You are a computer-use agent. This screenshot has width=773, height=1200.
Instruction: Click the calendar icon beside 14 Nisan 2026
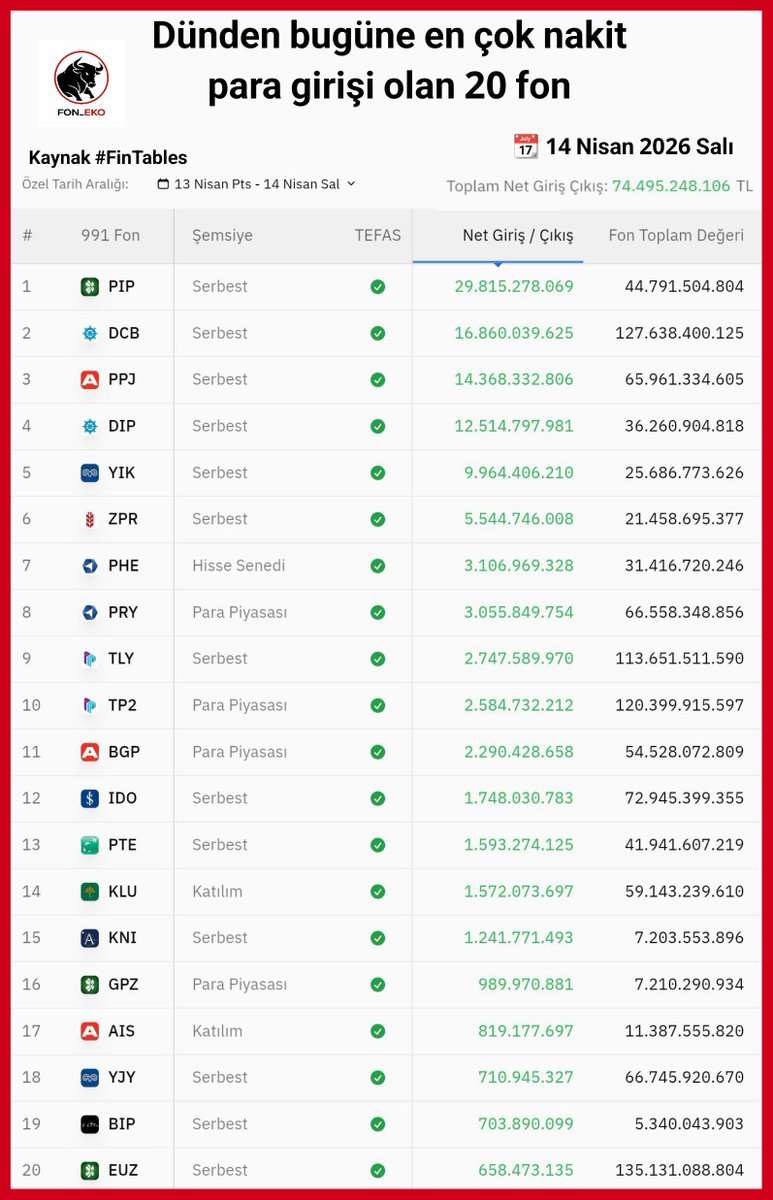pos(525,146)
